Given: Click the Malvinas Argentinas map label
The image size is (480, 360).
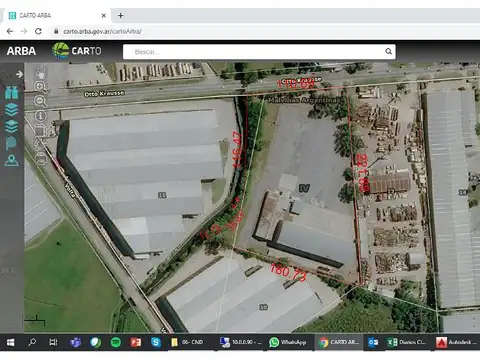Looking at the screenshot, I should pyautogui.click(x=305, y=100).
